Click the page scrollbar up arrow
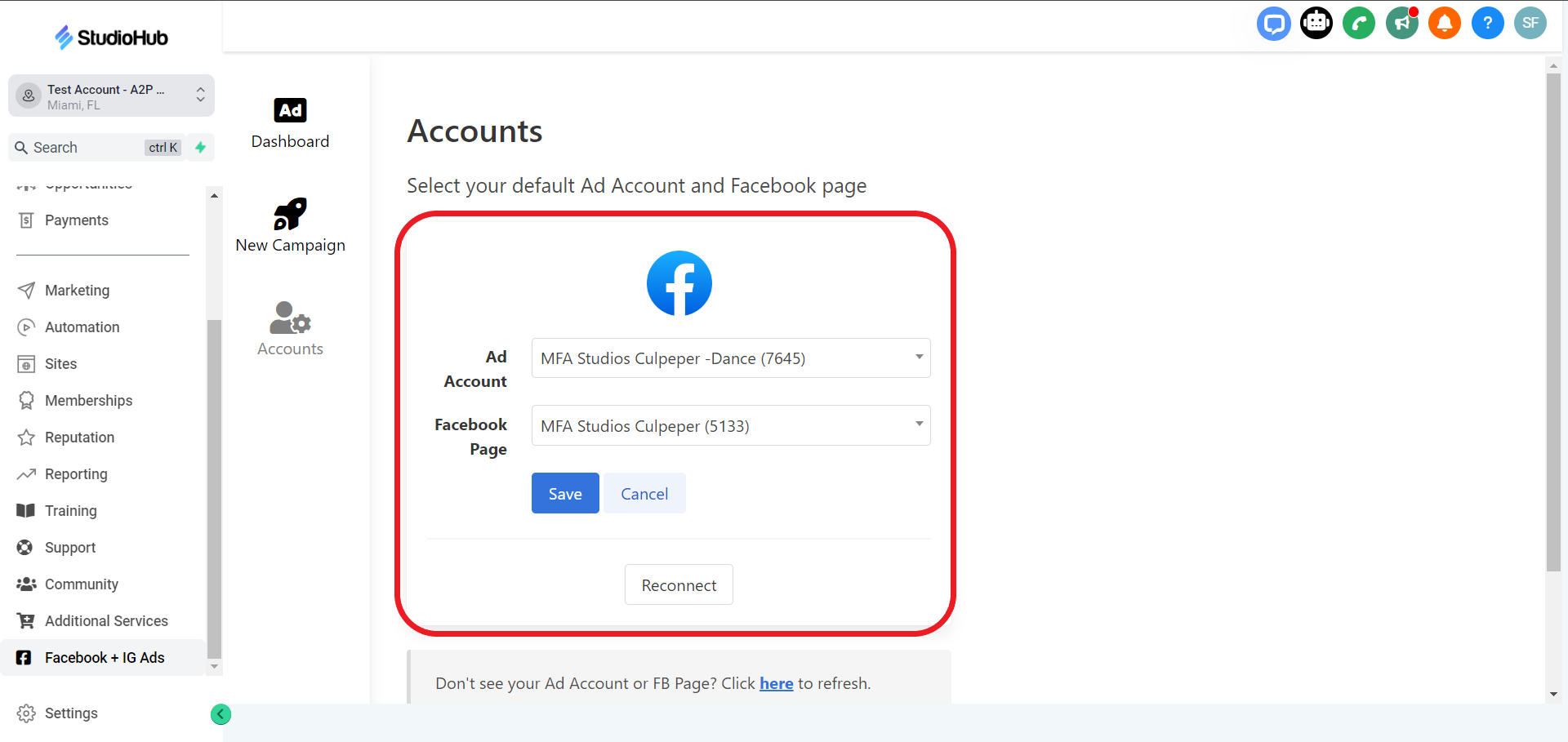The width and height of the screenshot is (1568, 742). (1553, 65)
